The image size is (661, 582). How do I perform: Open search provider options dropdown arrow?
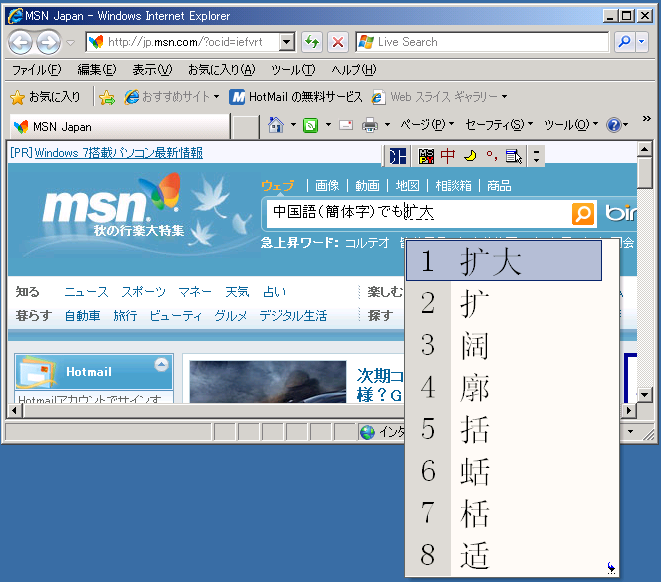(642, 42)
